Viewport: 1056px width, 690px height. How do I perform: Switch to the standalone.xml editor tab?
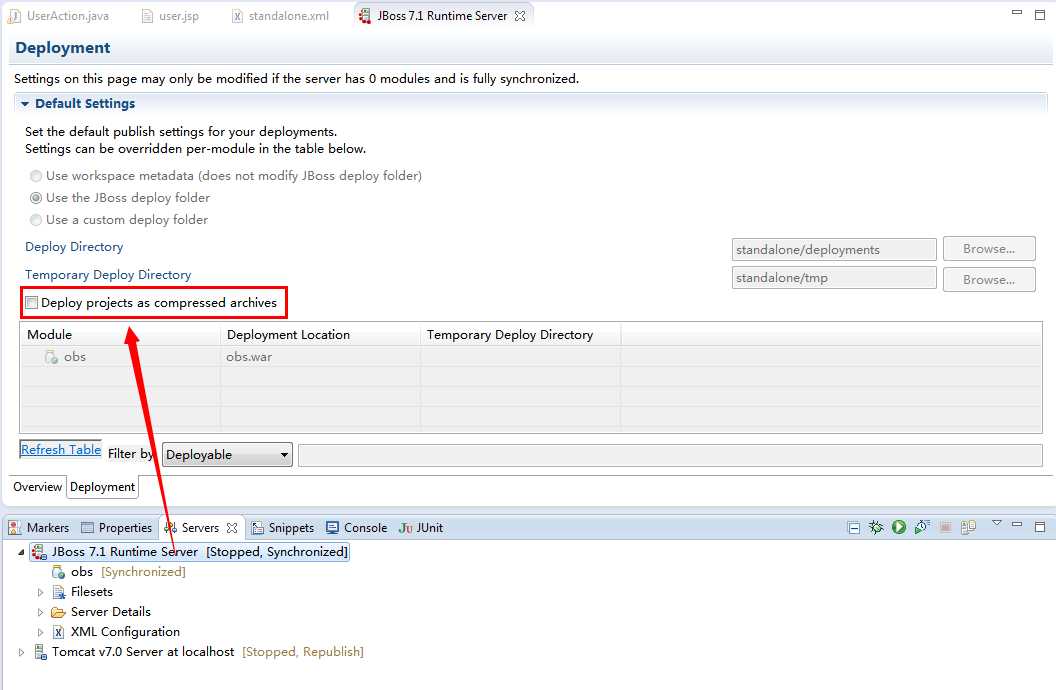click(x=281, y=15)
